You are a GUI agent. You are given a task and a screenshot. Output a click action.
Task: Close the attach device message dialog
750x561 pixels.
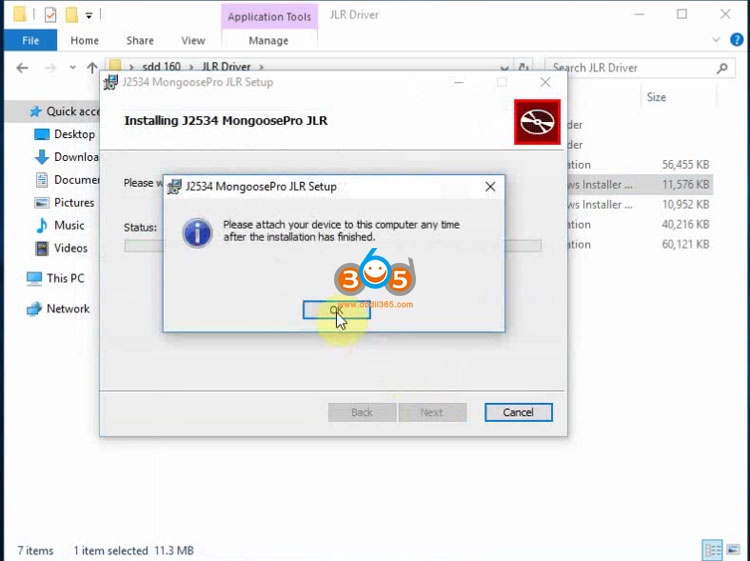490,187
